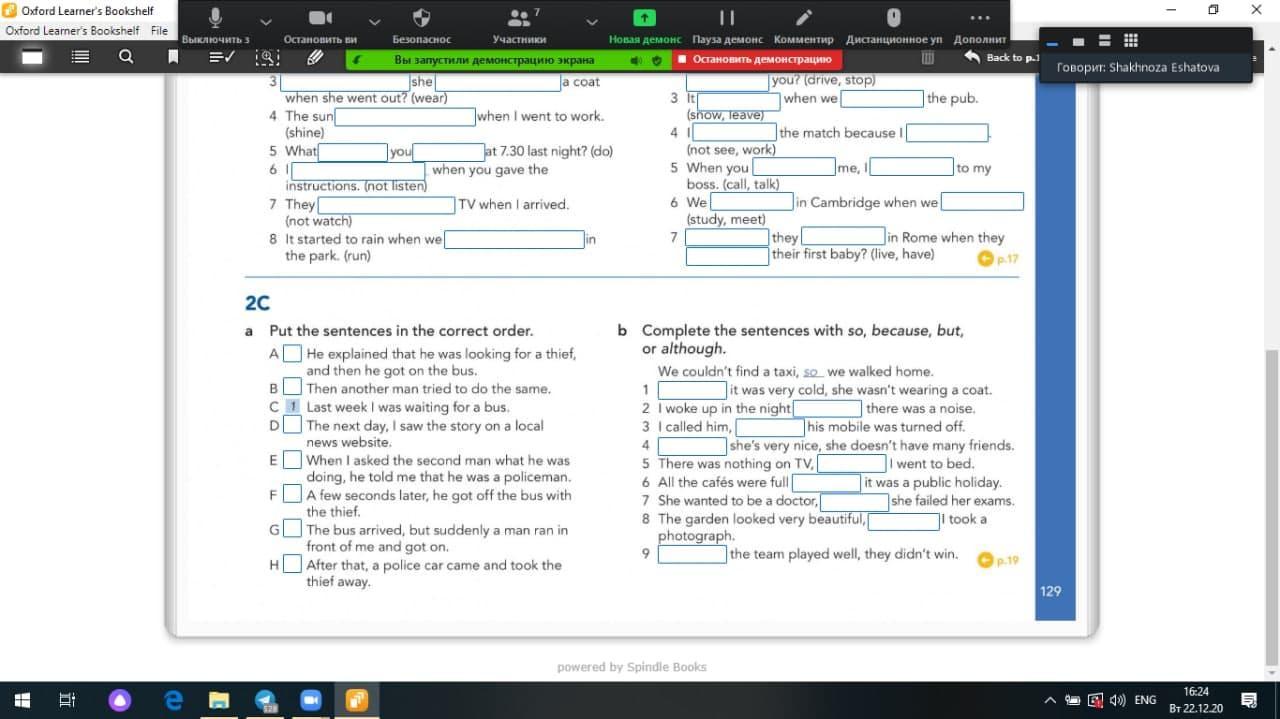The image size is (1280, 719).
Task: Click green sharing shield icon
Action: pyautogui.click(x=657, y=60)
